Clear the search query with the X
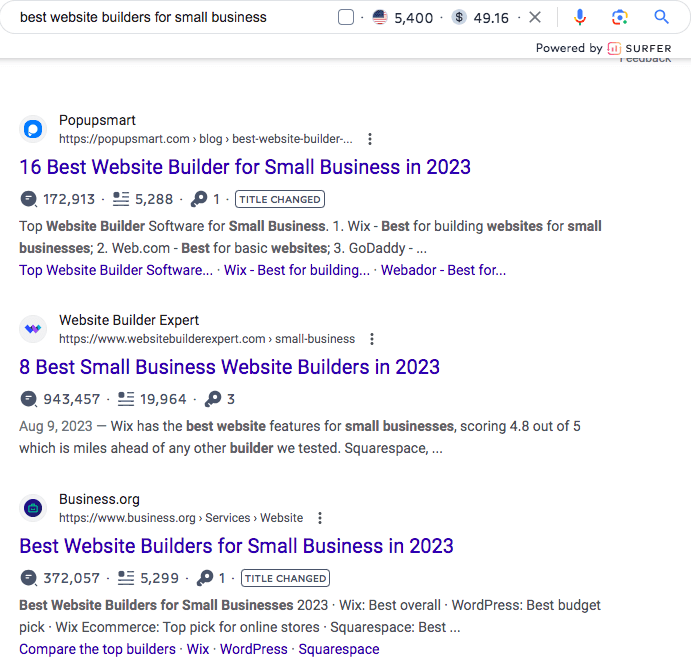 [x=535, y=17]
